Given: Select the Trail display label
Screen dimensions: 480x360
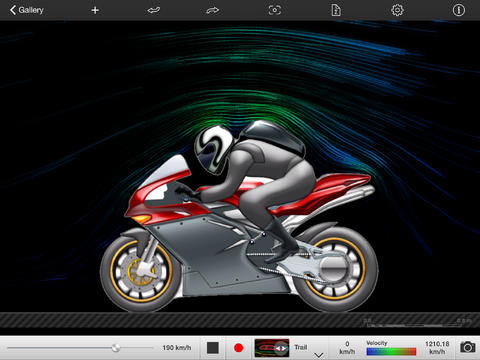Looking at the screenshot, I should point(300,347).
